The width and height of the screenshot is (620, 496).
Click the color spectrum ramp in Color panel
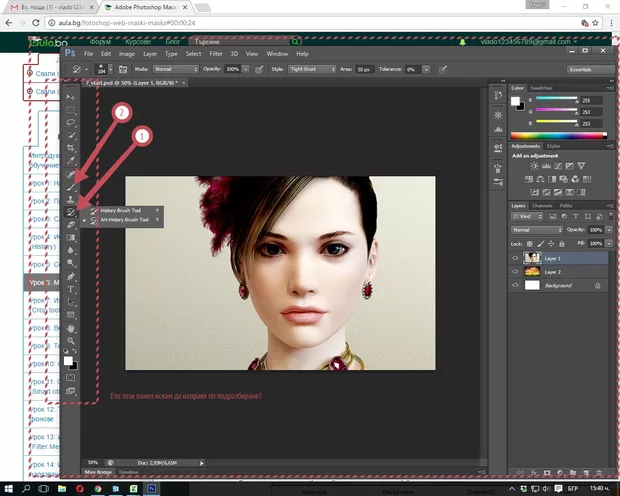(x=557, y=135)
